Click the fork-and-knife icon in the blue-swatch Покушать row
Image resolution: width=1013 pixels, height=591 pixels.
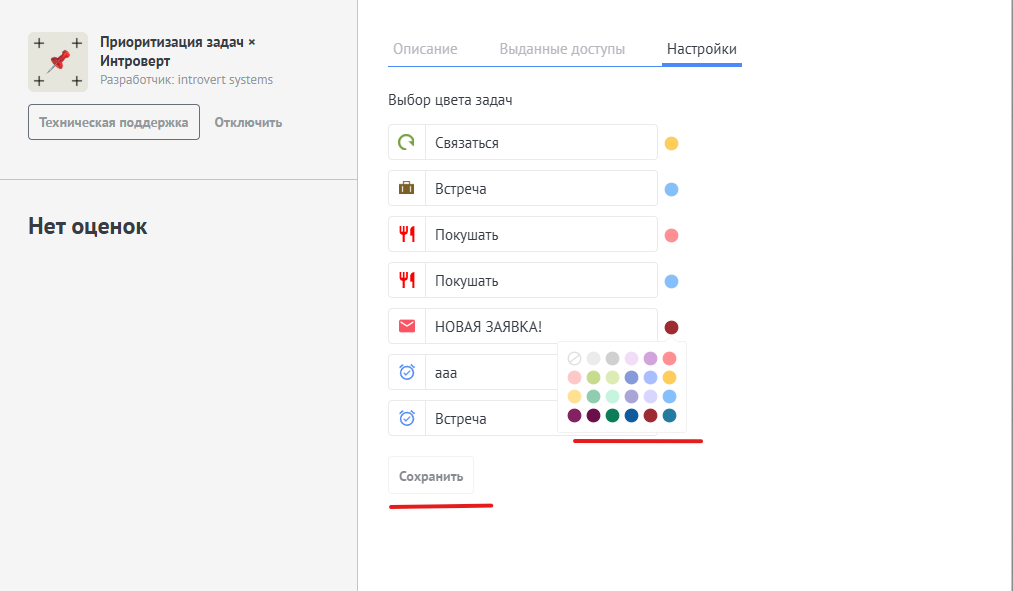[406, 280]
